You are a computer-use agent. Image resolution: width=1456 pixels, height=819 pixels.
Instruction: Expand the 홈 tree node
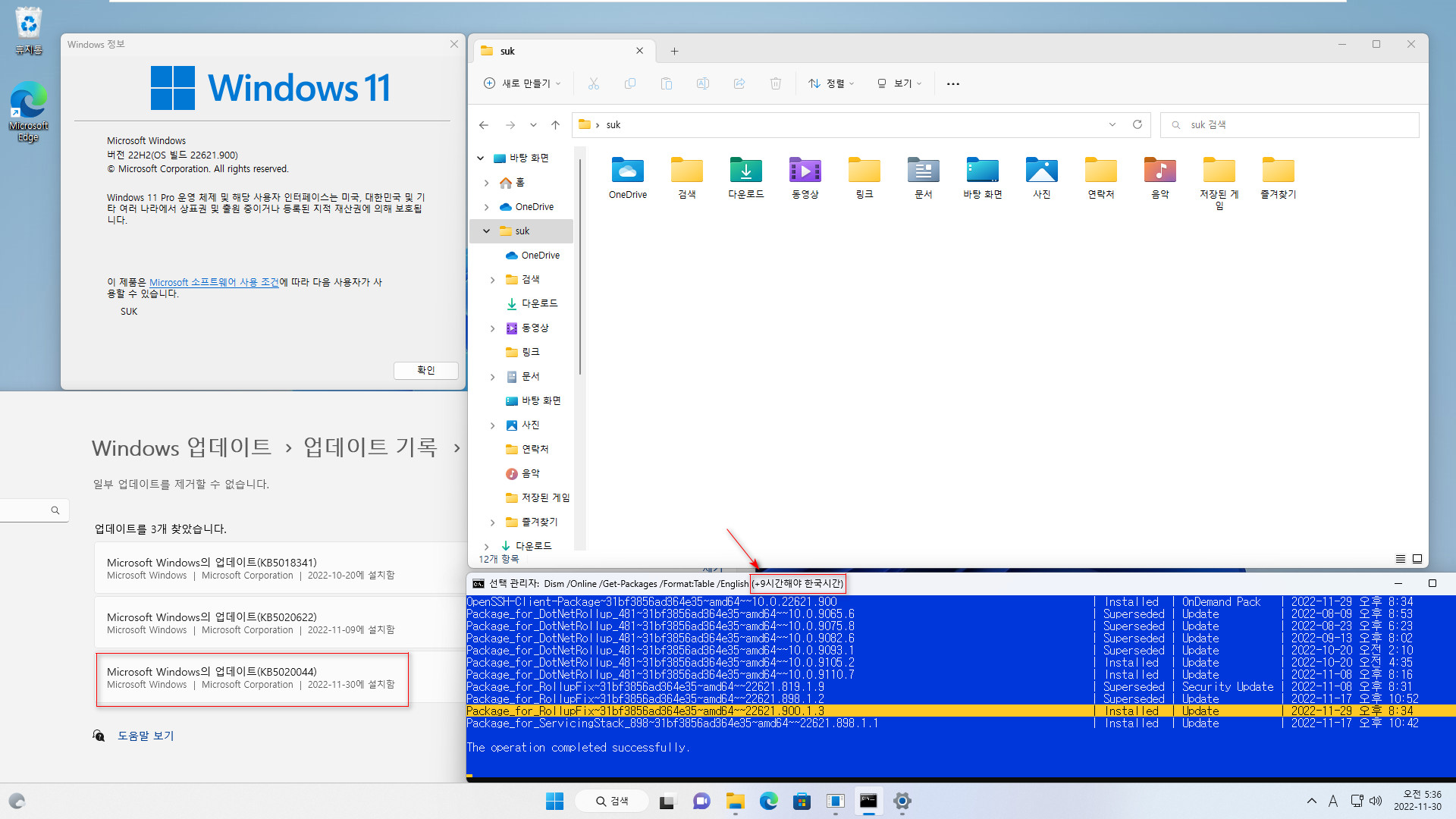coord(486,183)
